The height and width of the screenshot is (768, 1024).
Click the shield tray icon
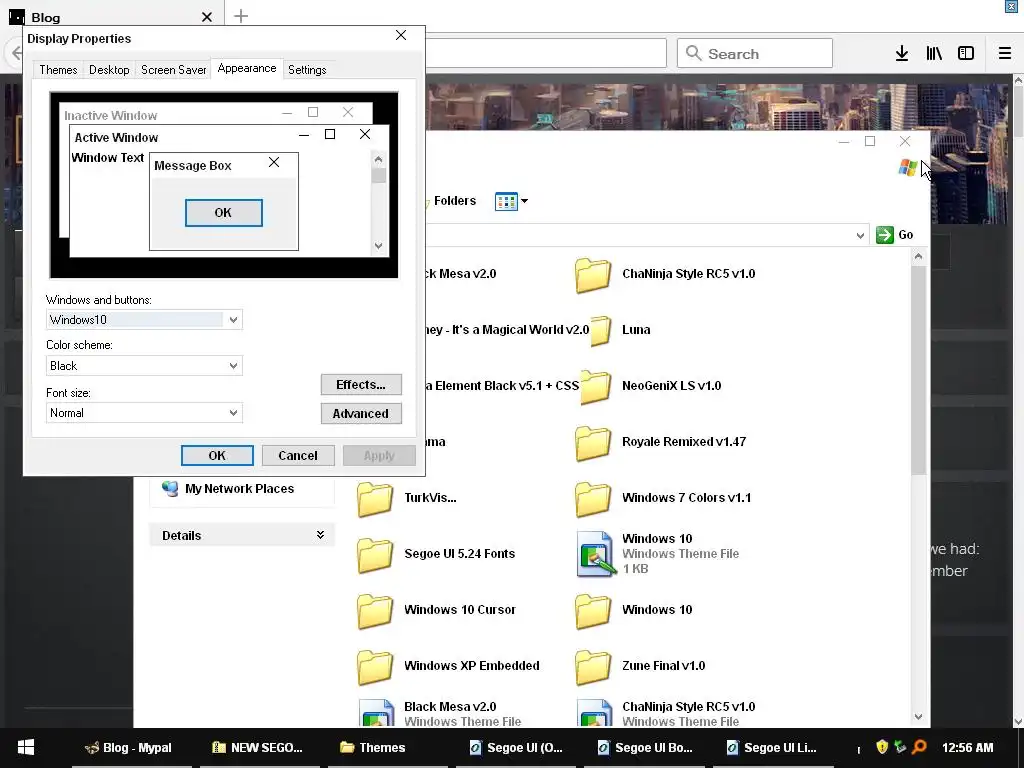pos(882,747)
